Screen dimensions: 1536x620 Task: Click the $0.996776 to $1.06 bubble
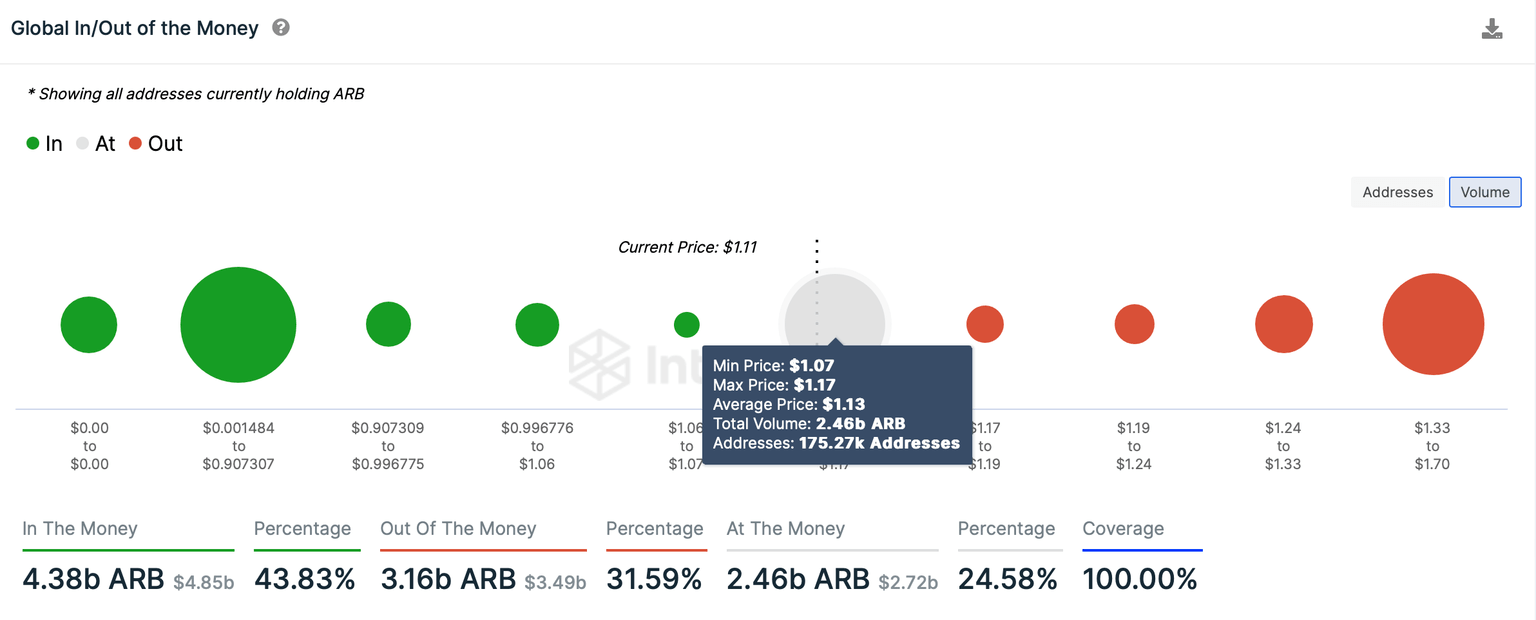(x=537, y=325)
